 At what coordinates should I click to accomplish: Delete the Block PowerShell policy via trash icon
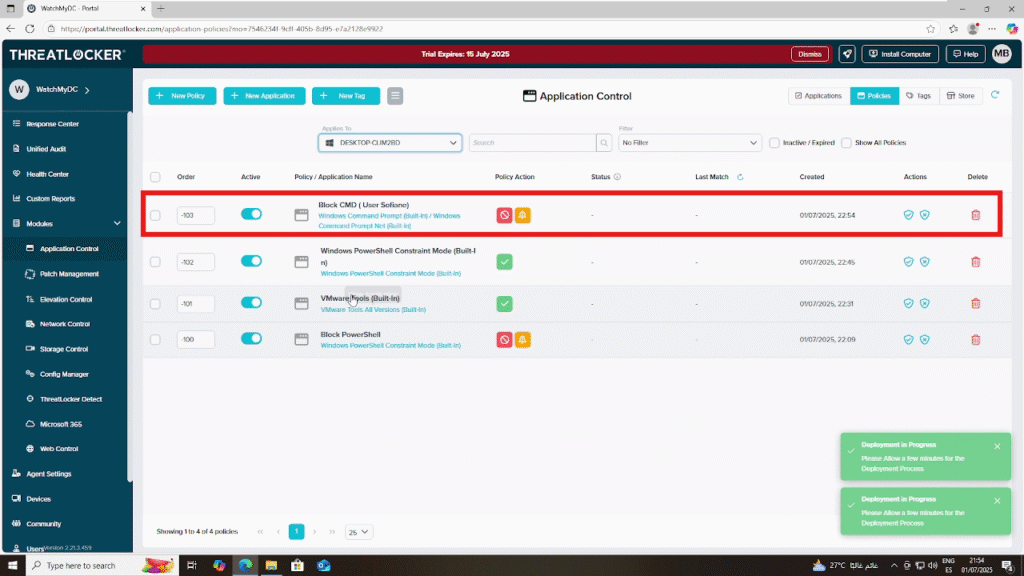975,340
